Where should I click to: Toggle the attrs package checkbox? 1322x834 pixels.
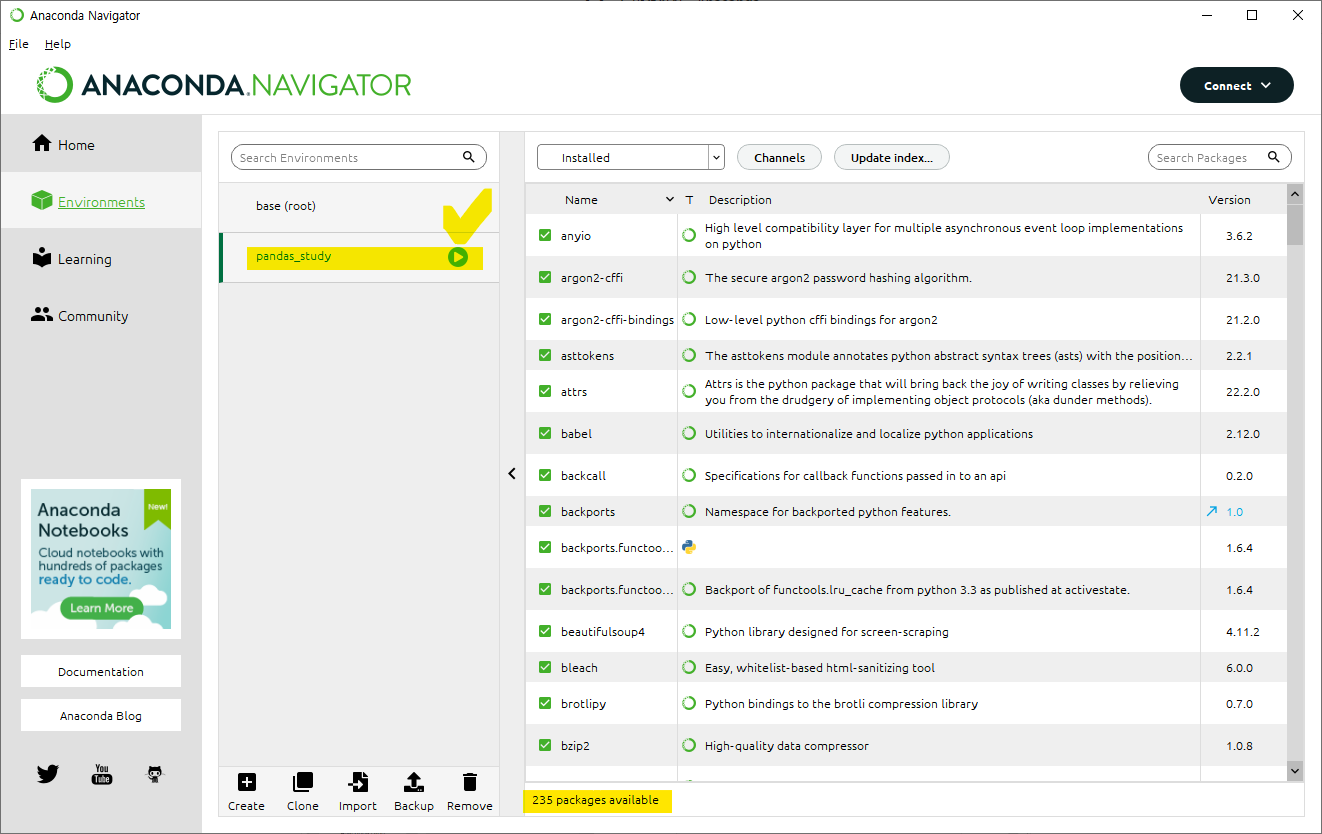[x=545, y=392]
